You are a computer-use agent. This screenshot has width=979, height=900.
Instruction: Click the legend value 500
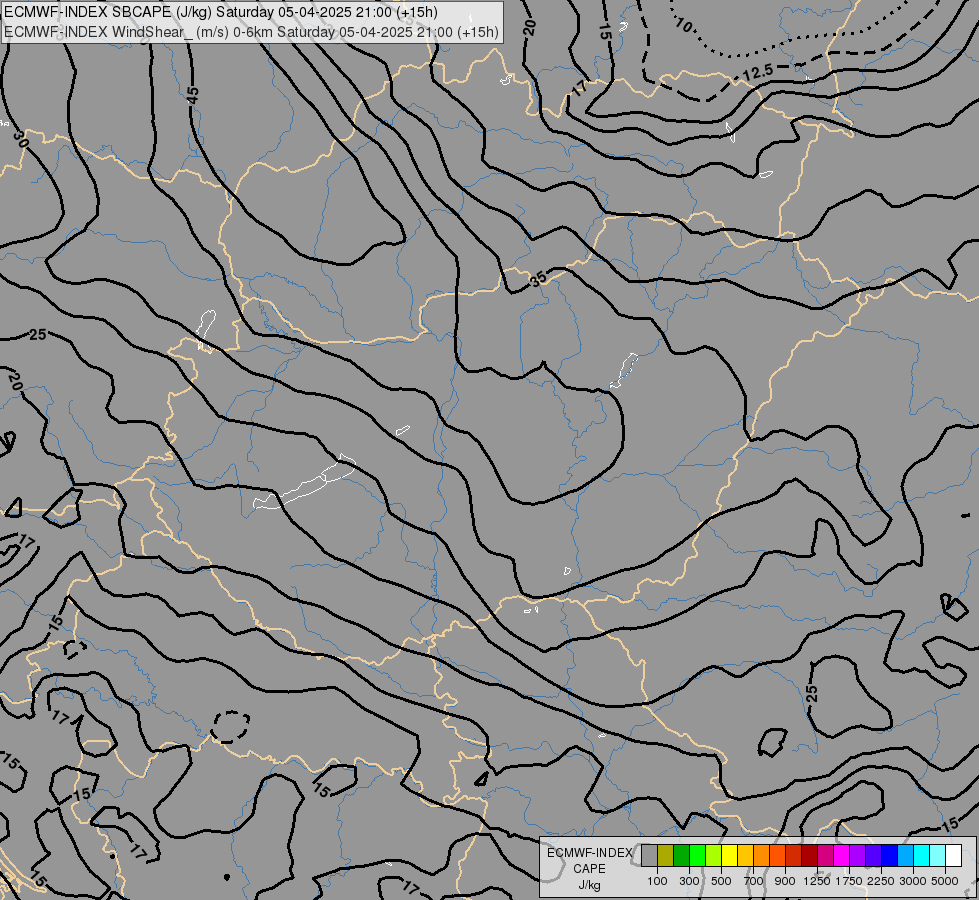point(721,881)
